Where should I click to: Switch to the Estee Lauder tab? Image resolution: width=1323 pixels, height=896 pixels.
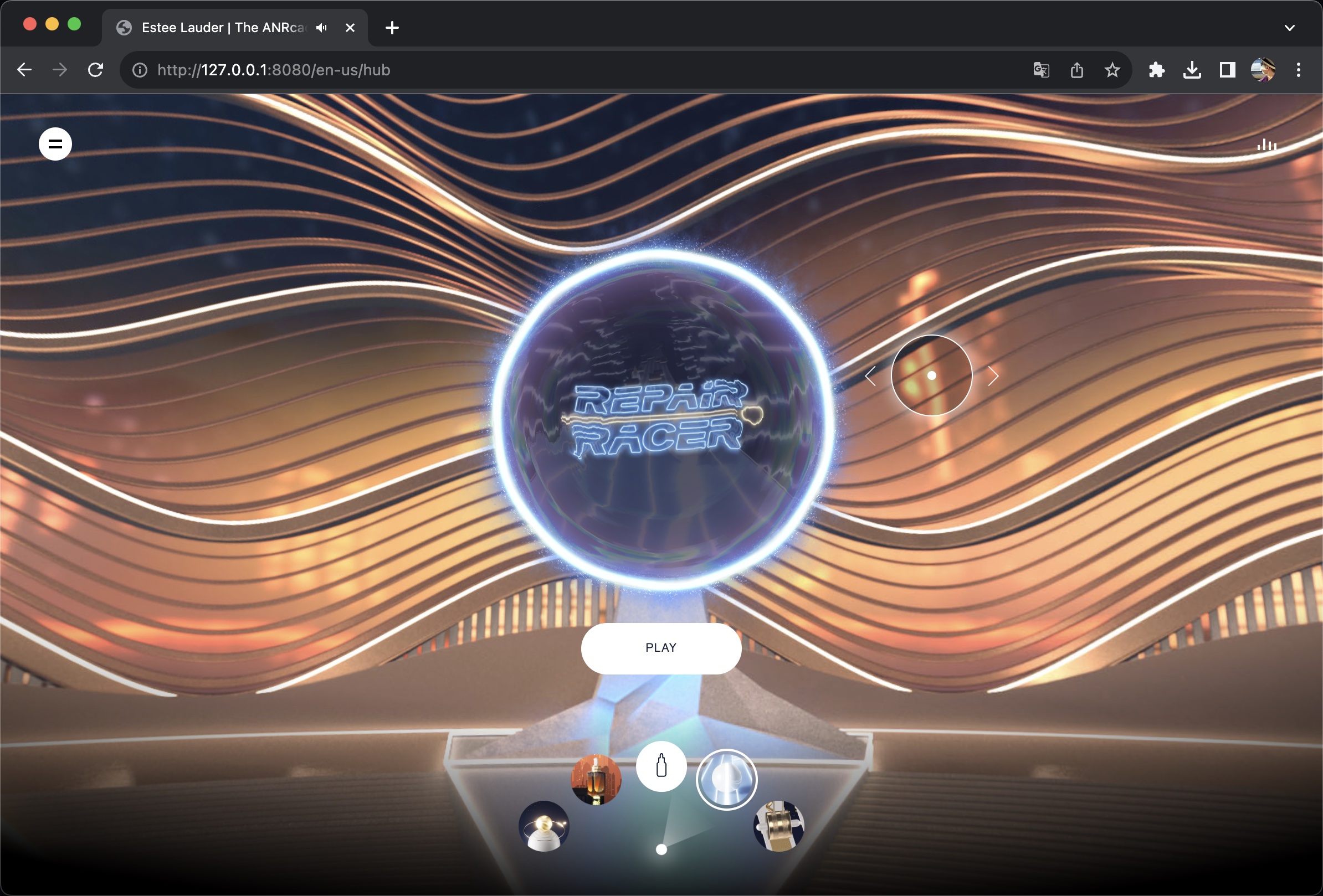222,28
